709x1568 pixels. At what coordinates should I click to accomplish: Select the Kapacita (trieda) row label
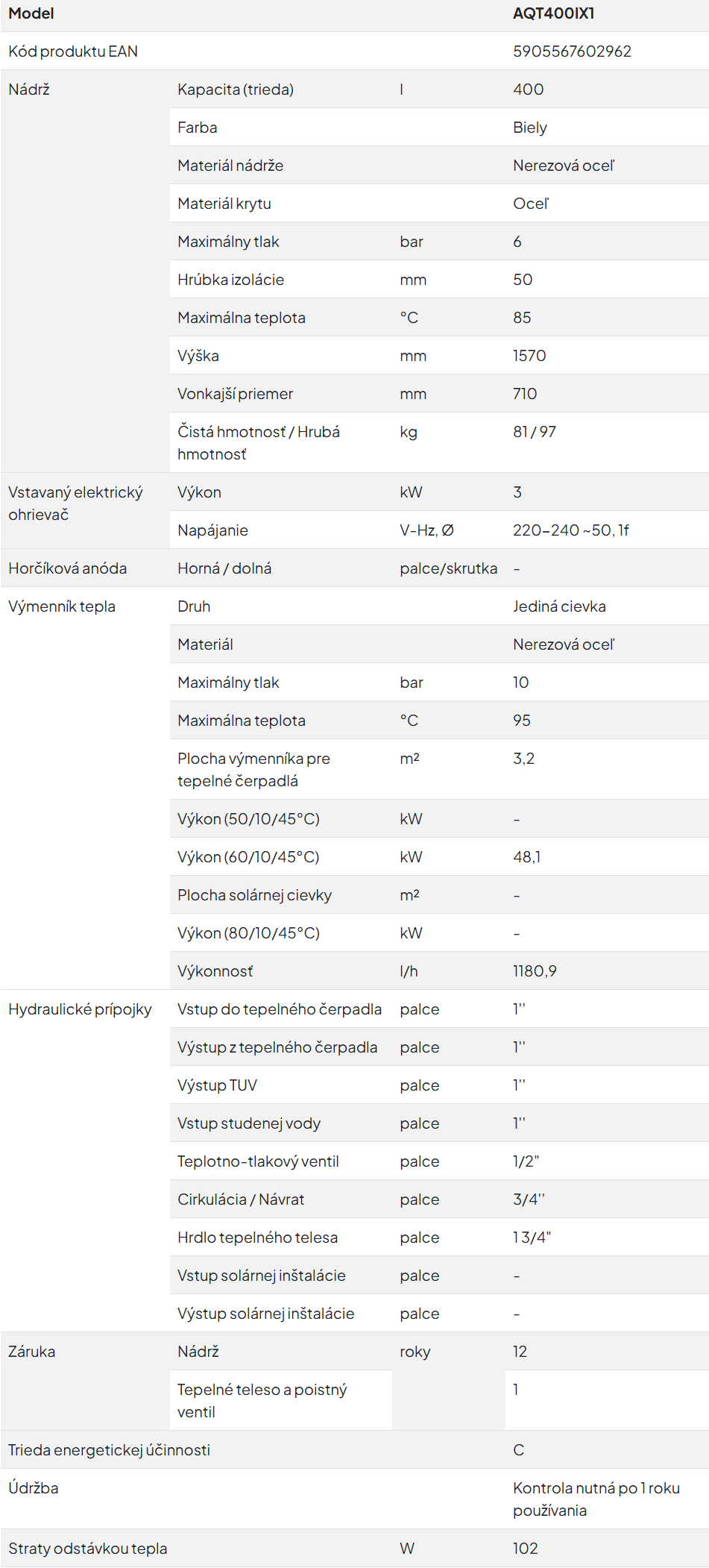point(236,90)
